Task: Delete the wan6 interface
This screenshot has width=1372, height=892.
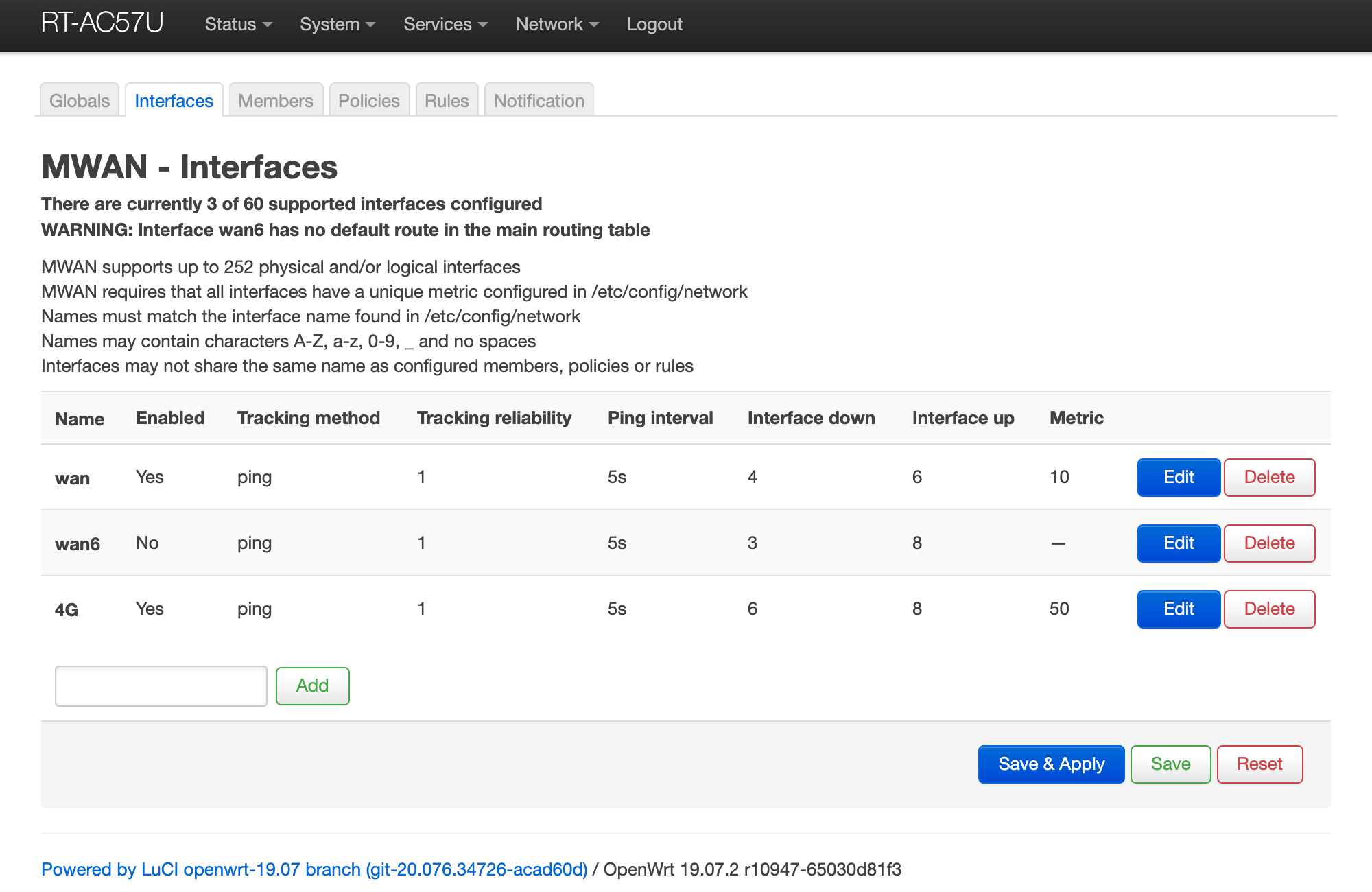Action: click(1269, 543)
